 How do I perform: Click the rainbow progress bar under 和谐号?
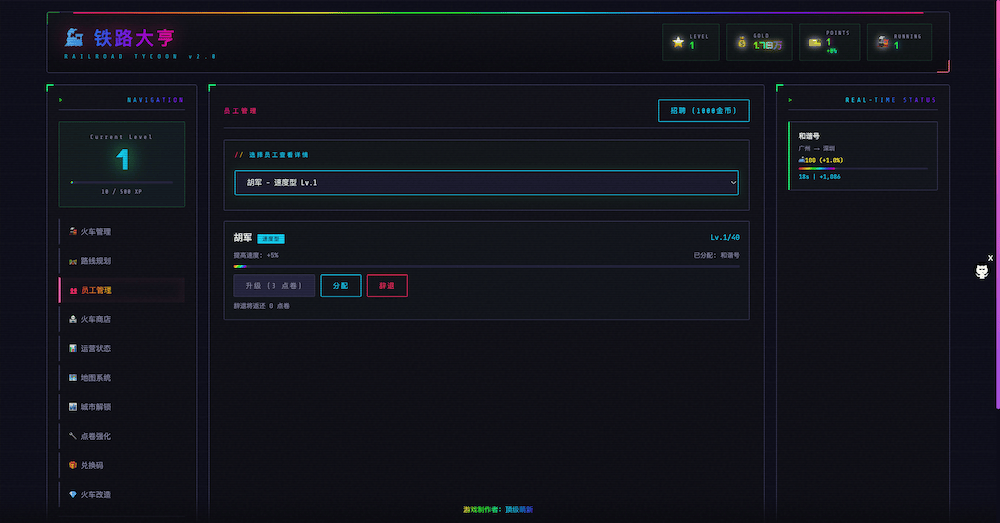pos(862,169)
